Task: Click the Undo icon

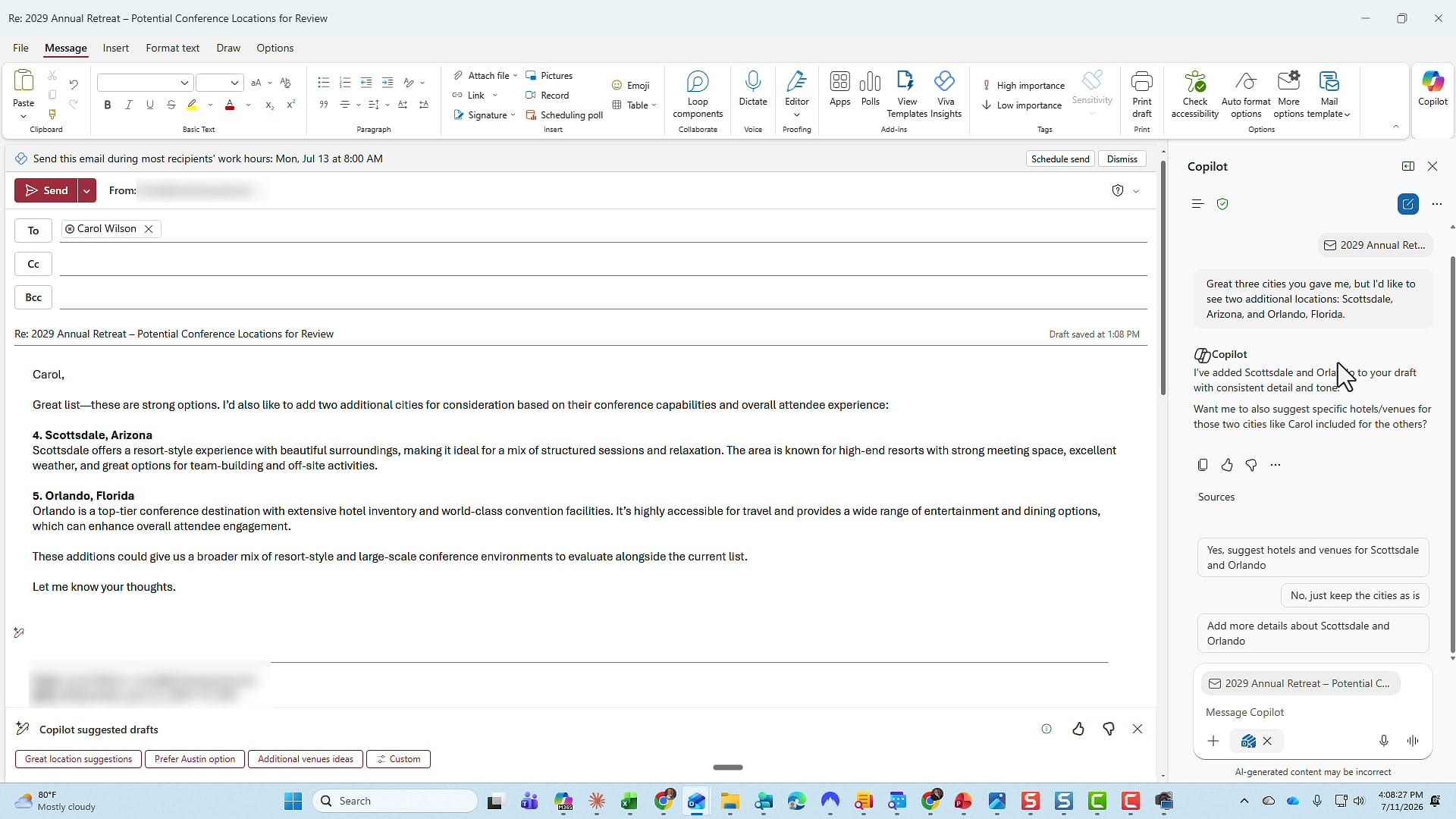Action: tap(74, 84)
